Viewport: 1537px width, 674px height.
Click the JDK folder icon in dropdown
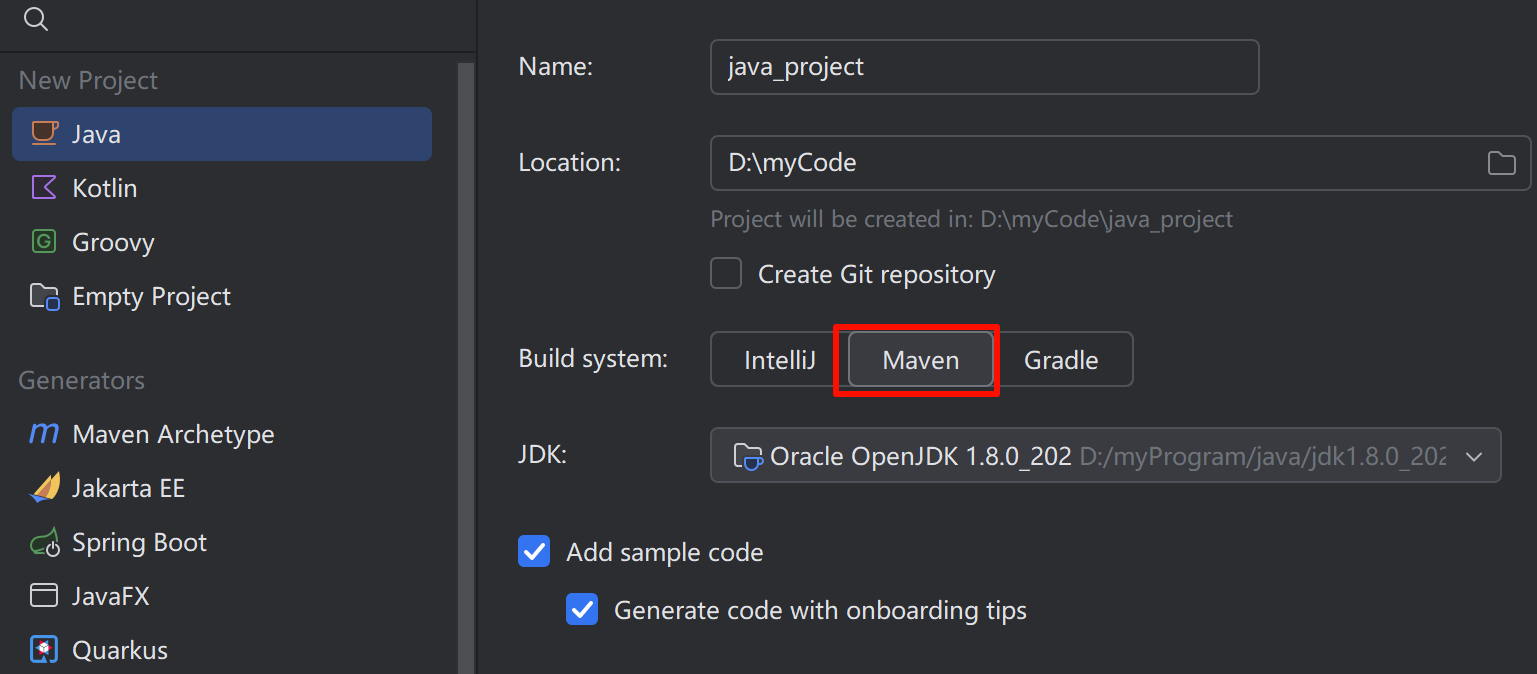[748, 456]
